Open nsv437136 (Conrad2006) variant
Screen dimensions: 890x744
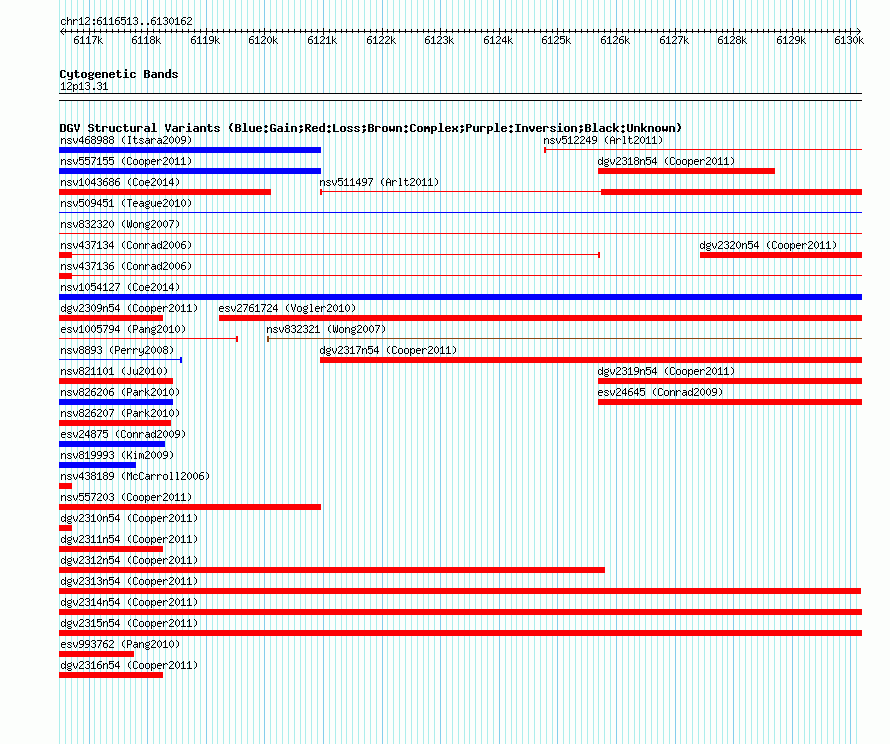[x=126, y=266]
